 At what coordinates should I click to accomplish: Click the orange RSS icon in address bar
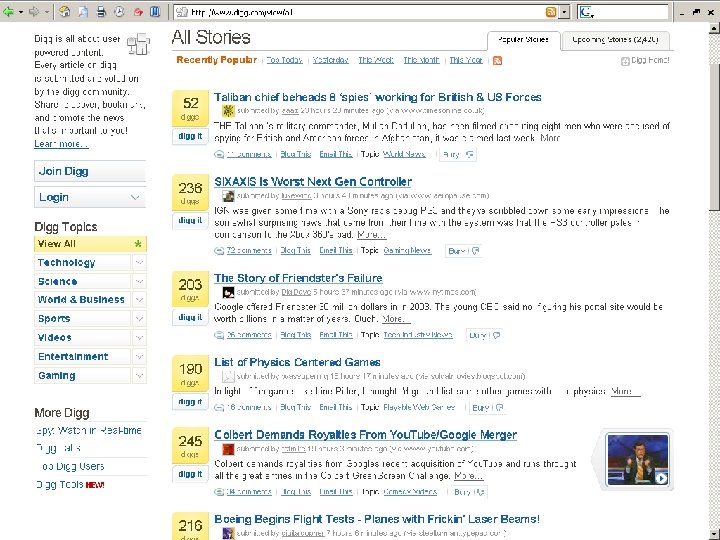pos(551,12)
